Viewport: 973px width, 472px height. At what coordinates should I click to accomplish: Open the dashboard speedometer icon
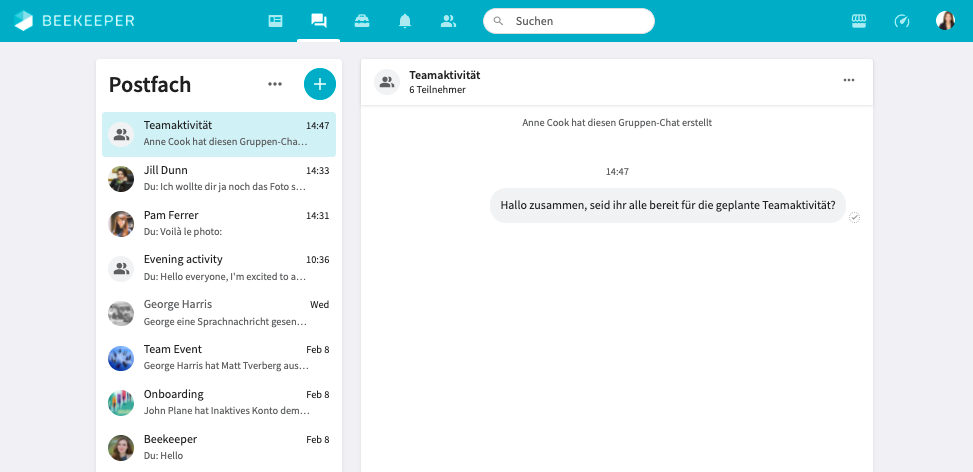[x=902, y=21]
